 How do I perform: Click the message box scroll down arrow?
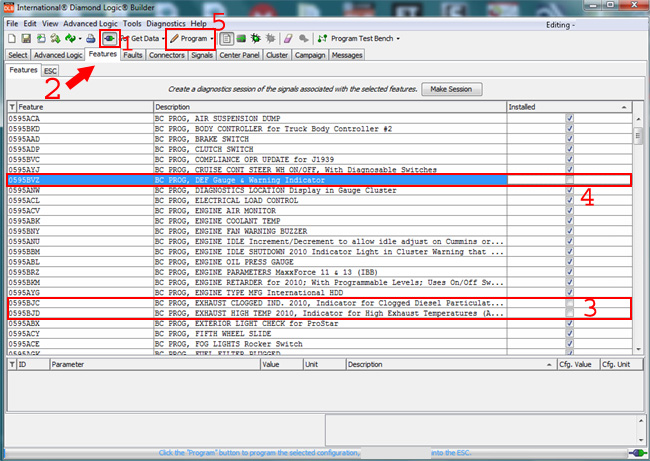(641, 440)
